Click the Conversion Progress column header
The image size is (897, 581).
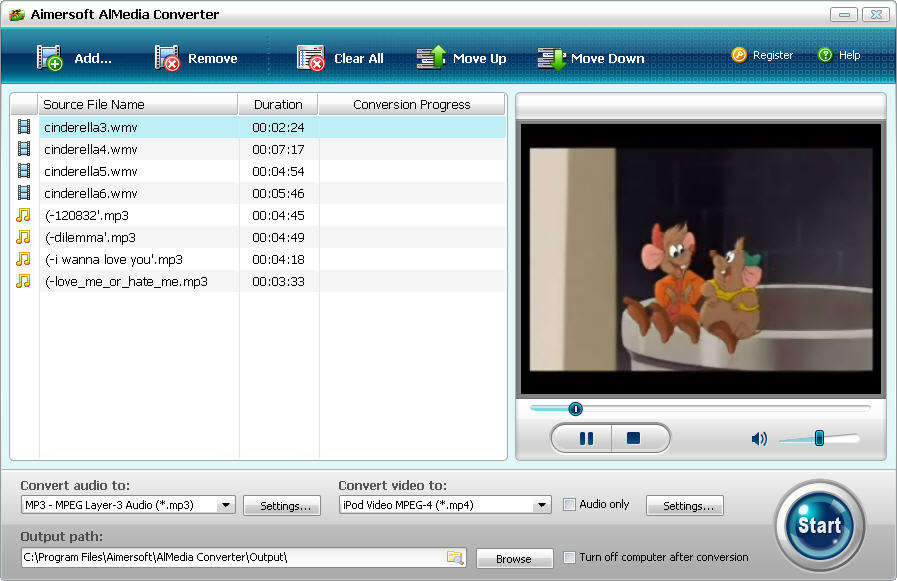(x=412, y=105)
